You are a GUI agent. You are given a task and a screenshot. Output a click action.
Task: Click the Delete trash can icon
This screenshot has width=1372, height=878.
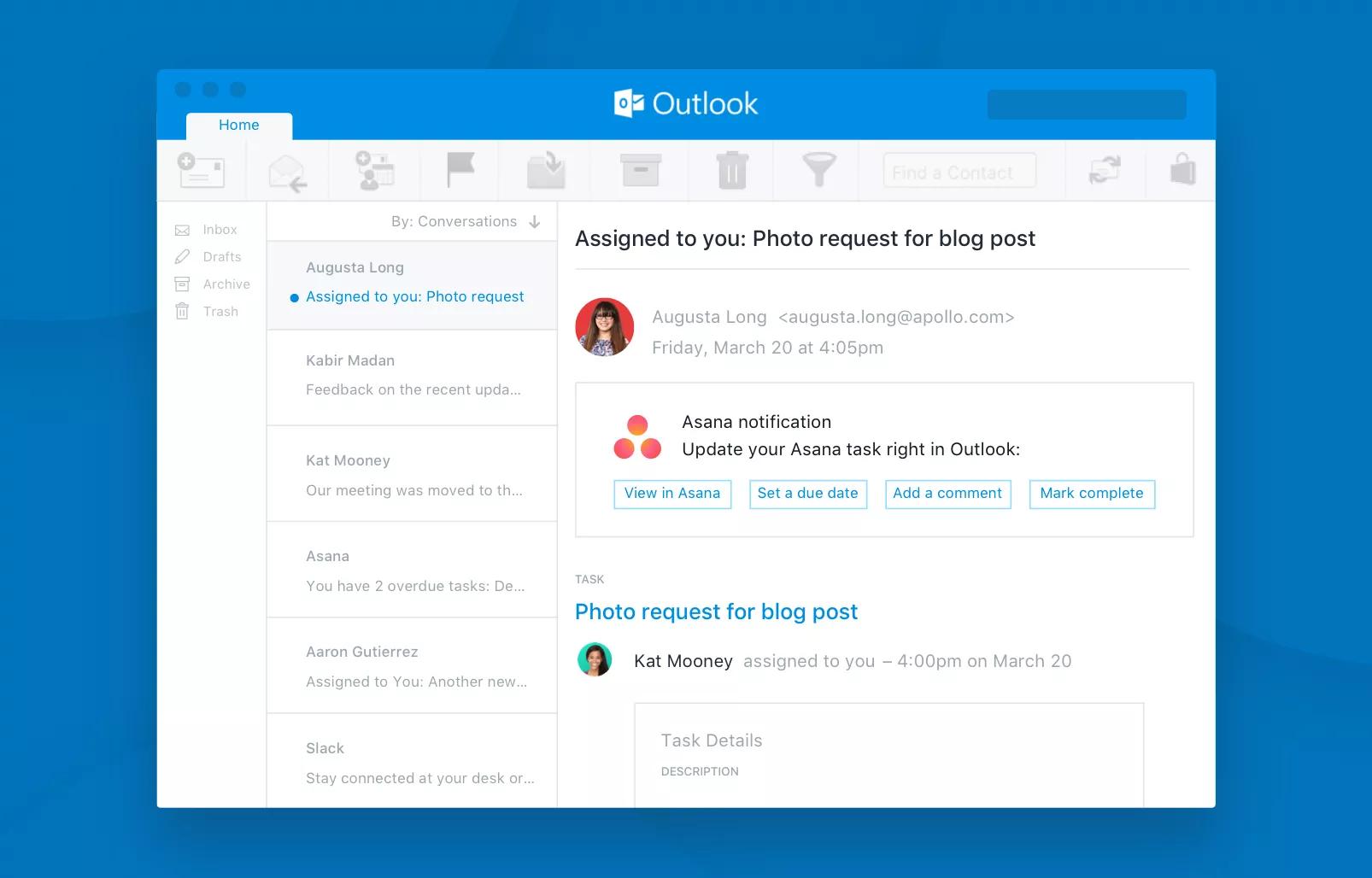point(731,170)
